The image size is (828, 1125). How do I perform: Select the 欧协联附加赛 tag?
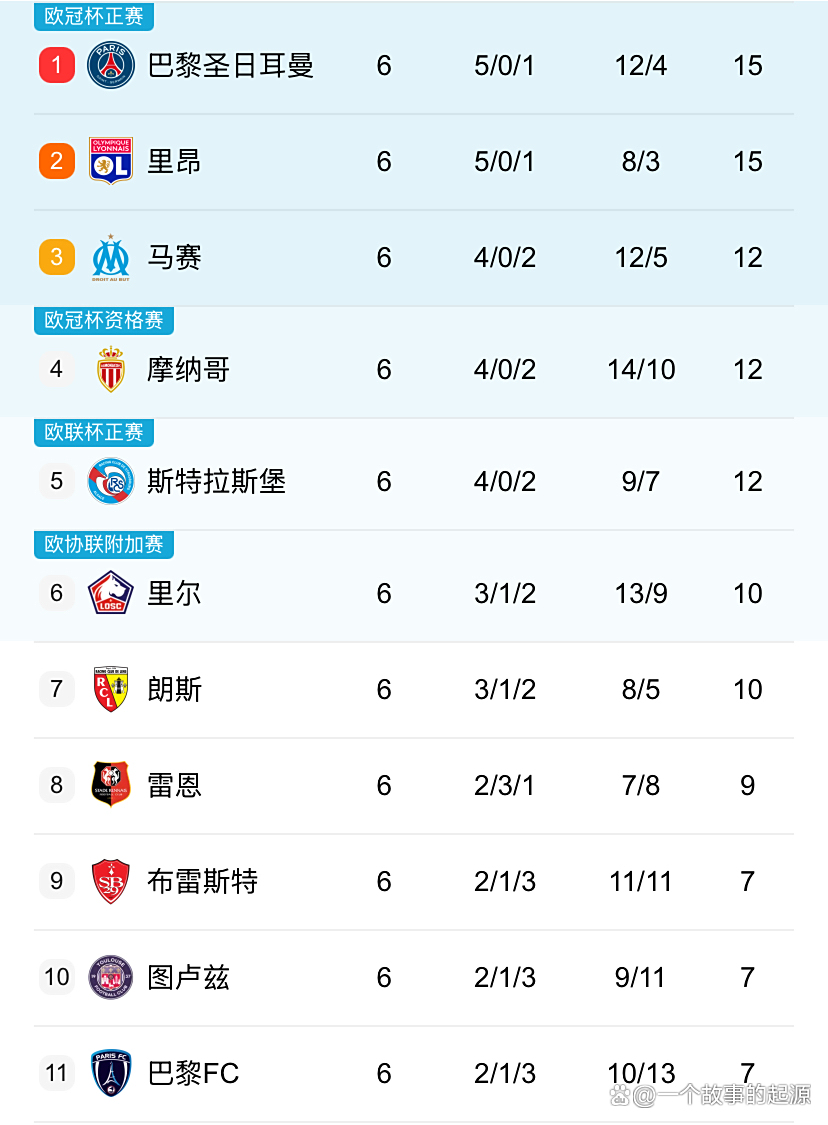click(104, 545)
